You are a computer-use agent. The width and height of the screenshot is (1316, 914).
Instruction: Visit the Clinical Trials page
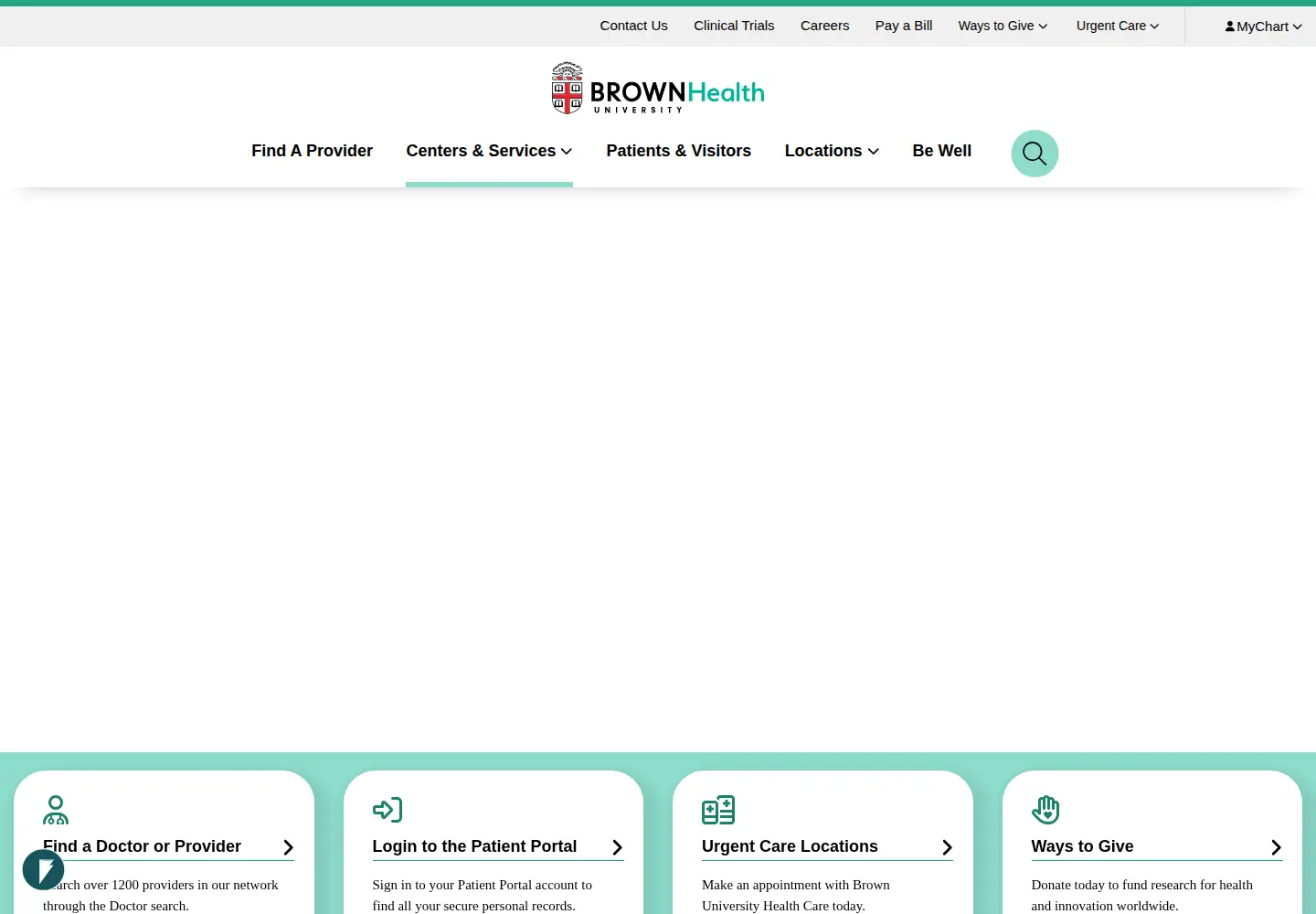[x=734, y=26]
